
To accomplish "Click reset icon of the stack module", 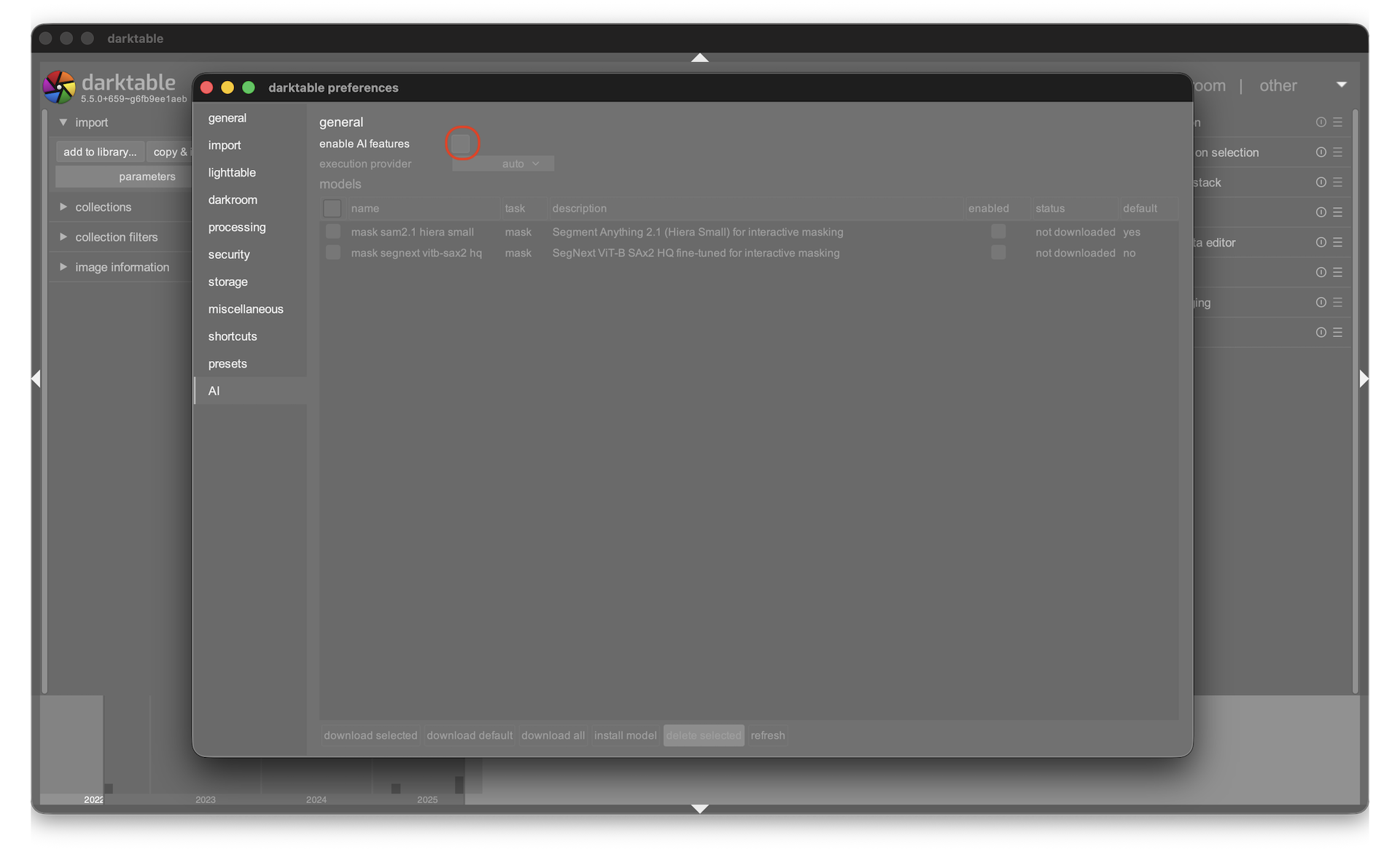I will [1321, 182].
